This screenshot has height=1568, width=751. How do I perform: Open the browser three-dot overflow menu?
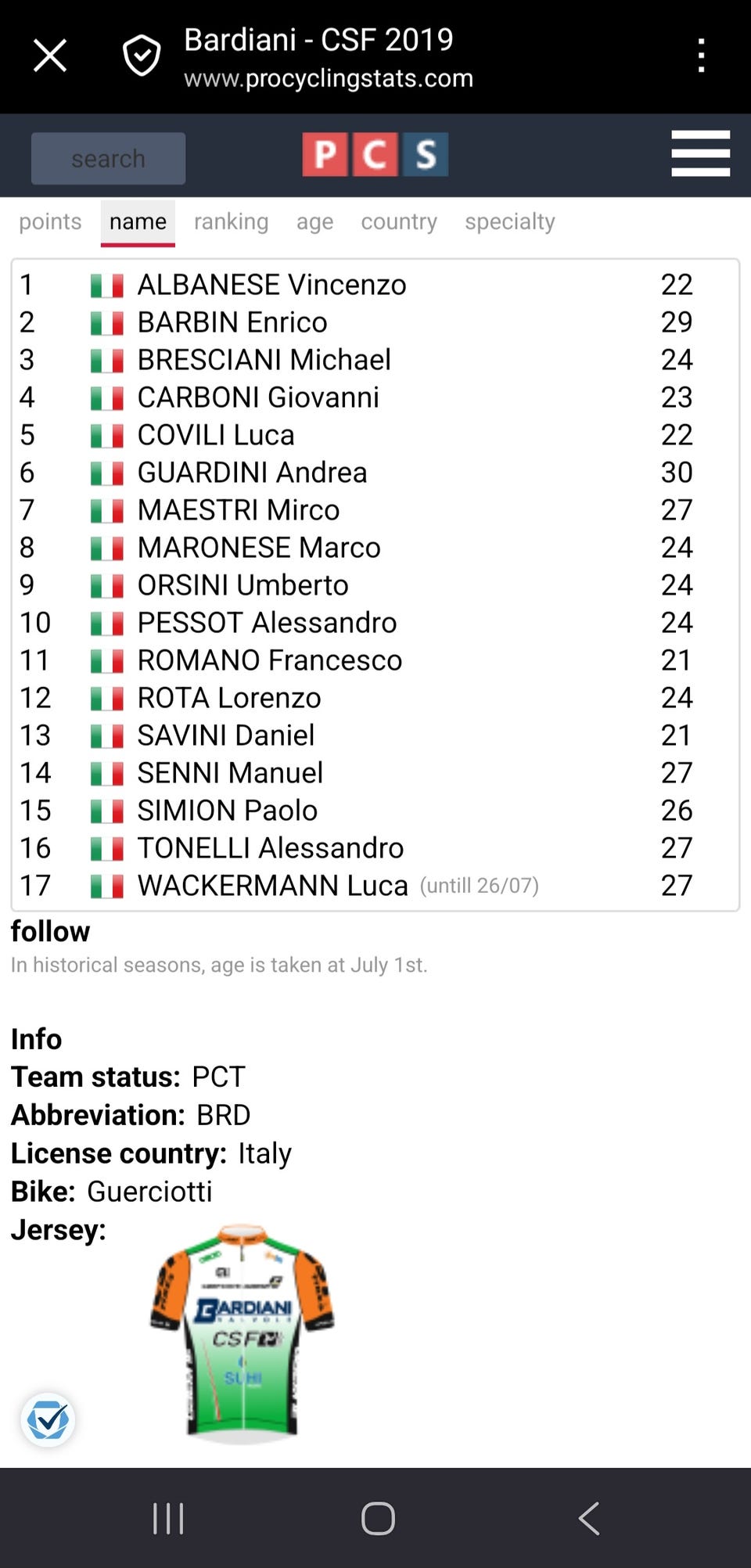tap(701, 56)
